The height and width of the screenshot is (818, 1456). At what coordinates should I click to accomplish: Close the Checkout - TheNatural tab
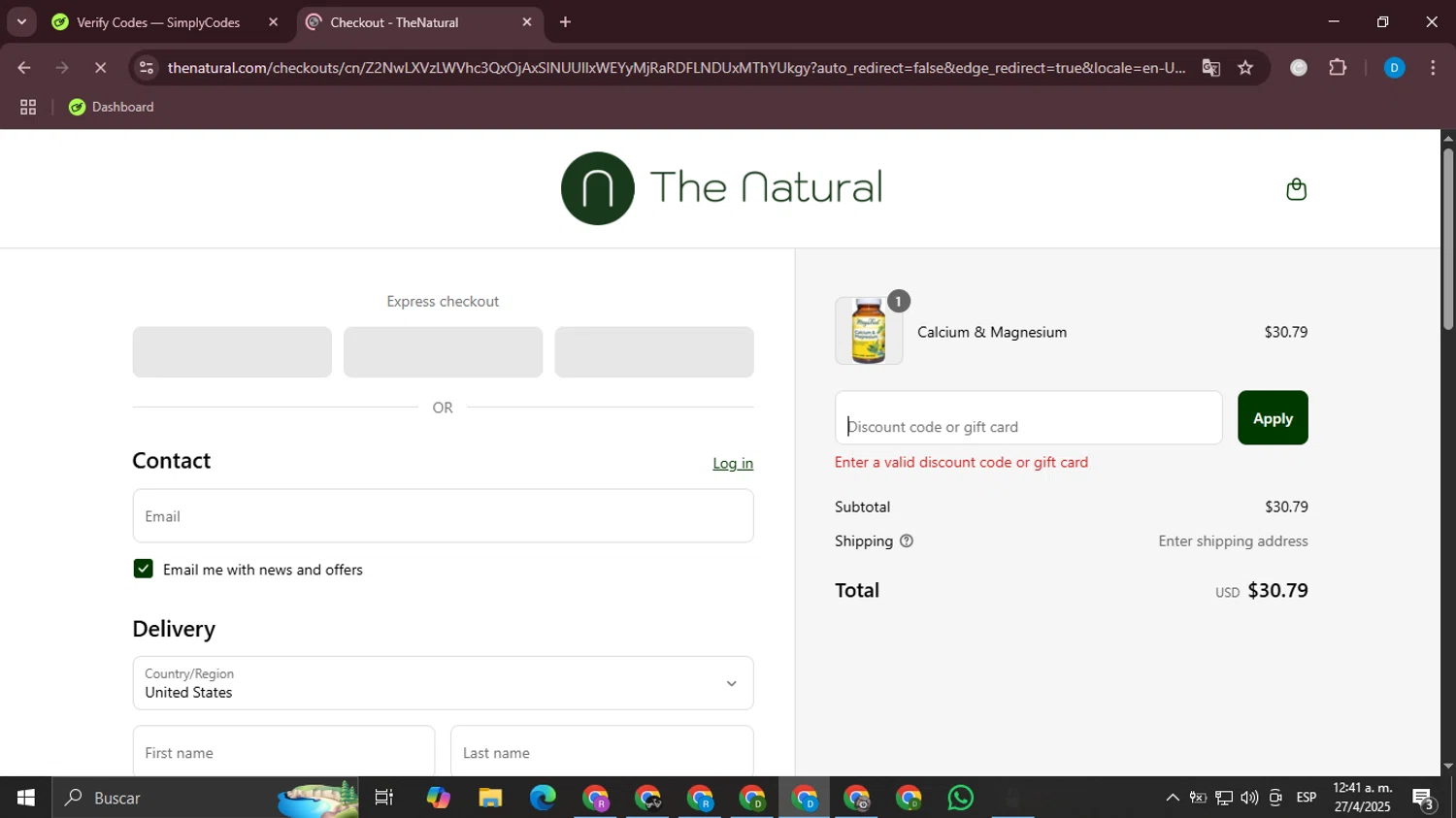tap(527, 22)
